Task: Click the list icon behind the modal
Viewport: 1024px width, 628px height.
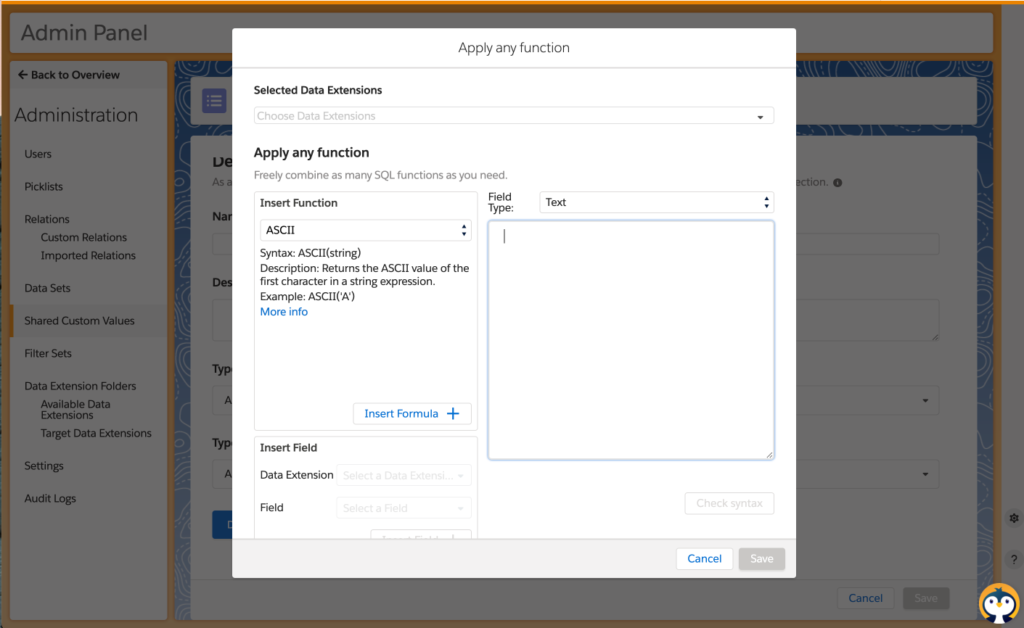Action: [x=214, y=101]
